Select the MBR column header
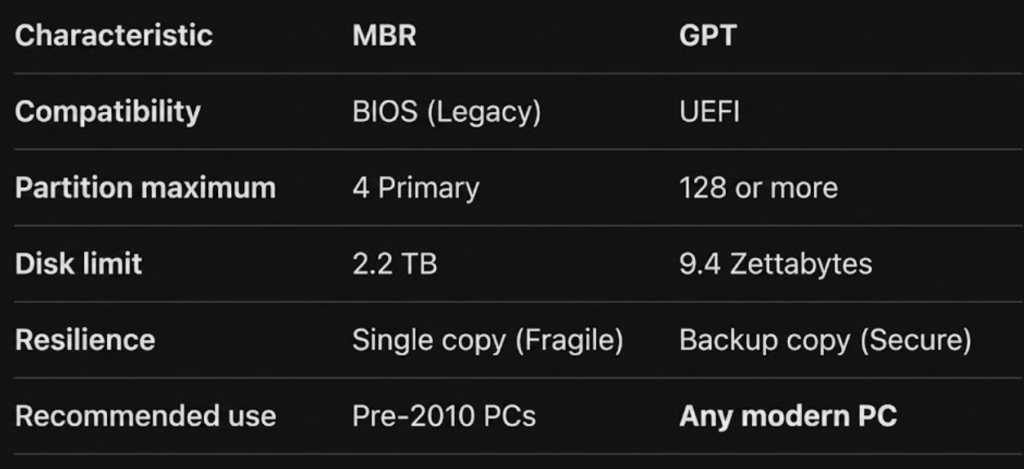 [385, 35]
